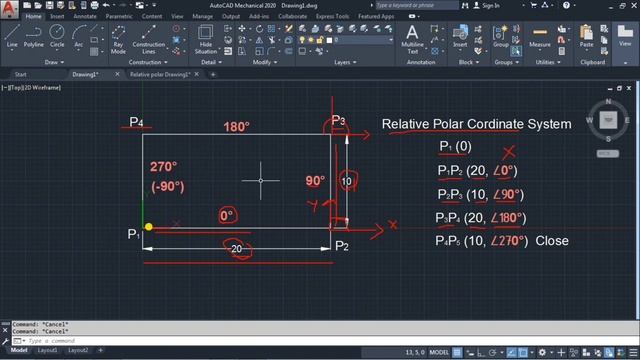Toggle polar tracking in status bar
Viewport: 640px width, 360px height.
coord(492,352)
